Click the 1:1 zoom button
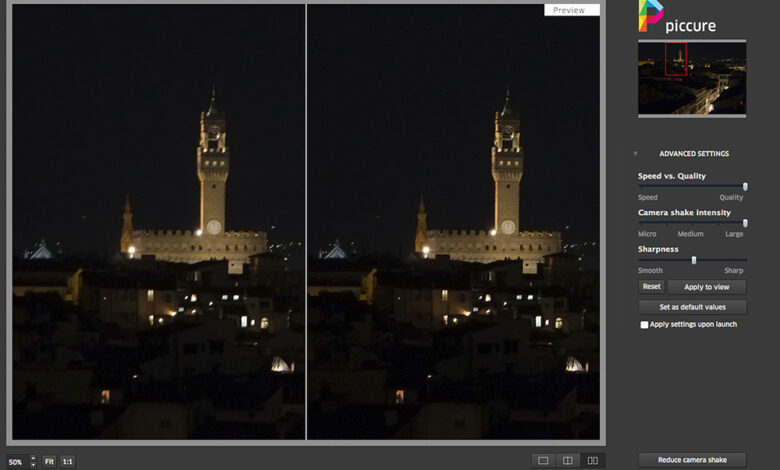 [68, 462]
